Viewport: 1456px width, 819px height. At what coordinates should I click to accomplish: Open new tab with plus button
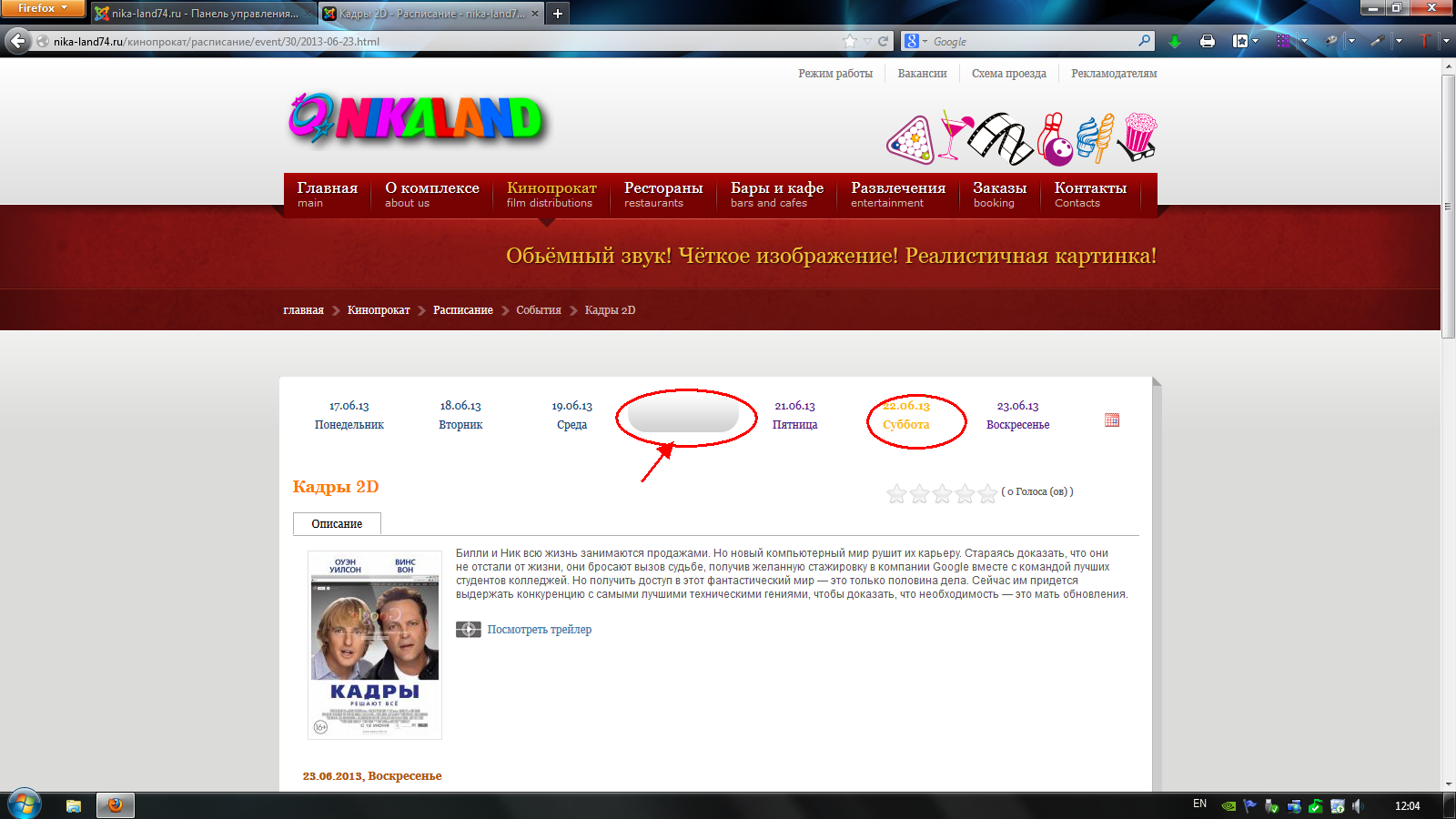pyautogui.click(x=558, y=14)
